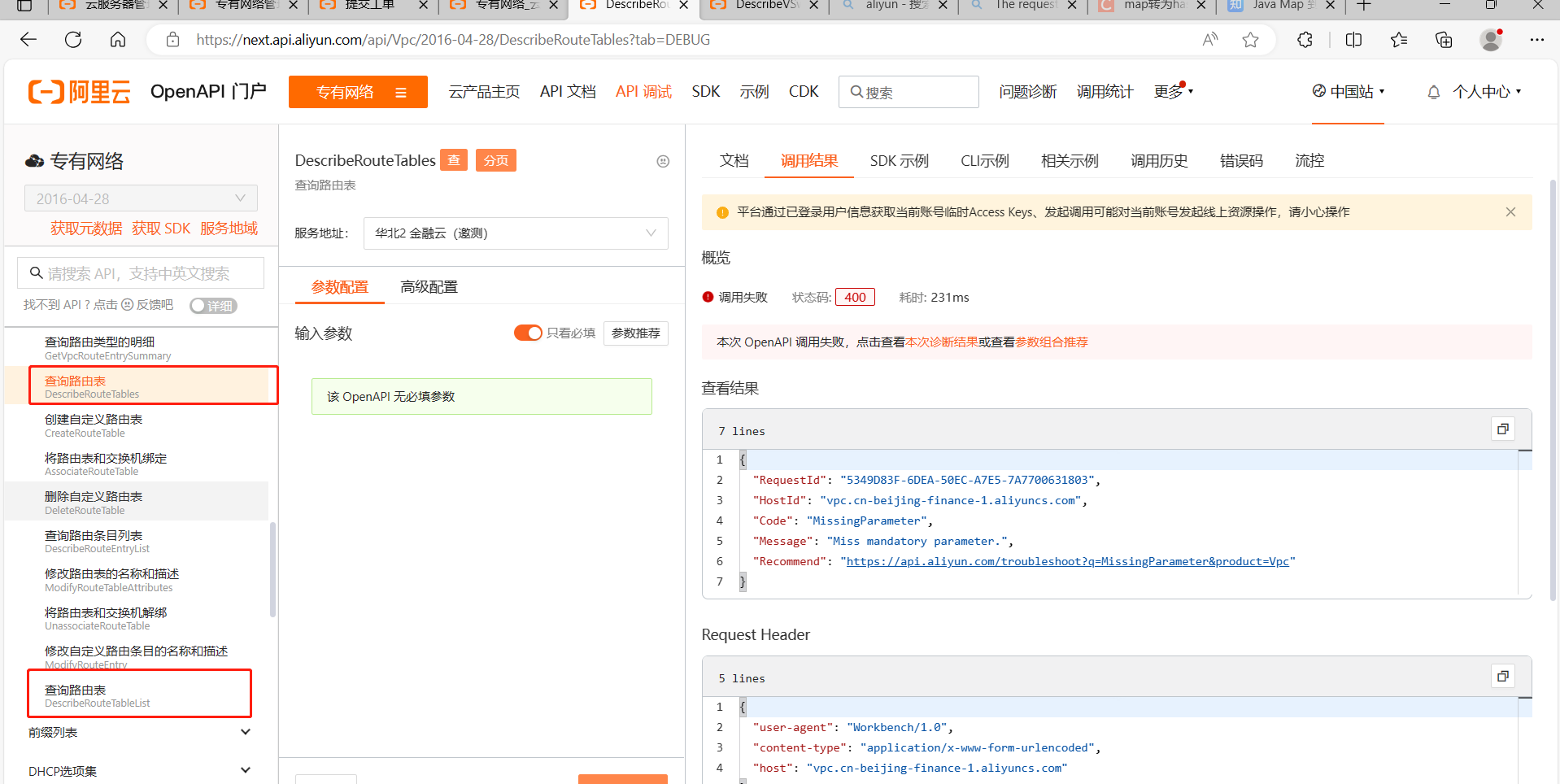Switch to the SDK 示例 tab
This screenshot has height=784, width=1560.
[899, 161]
